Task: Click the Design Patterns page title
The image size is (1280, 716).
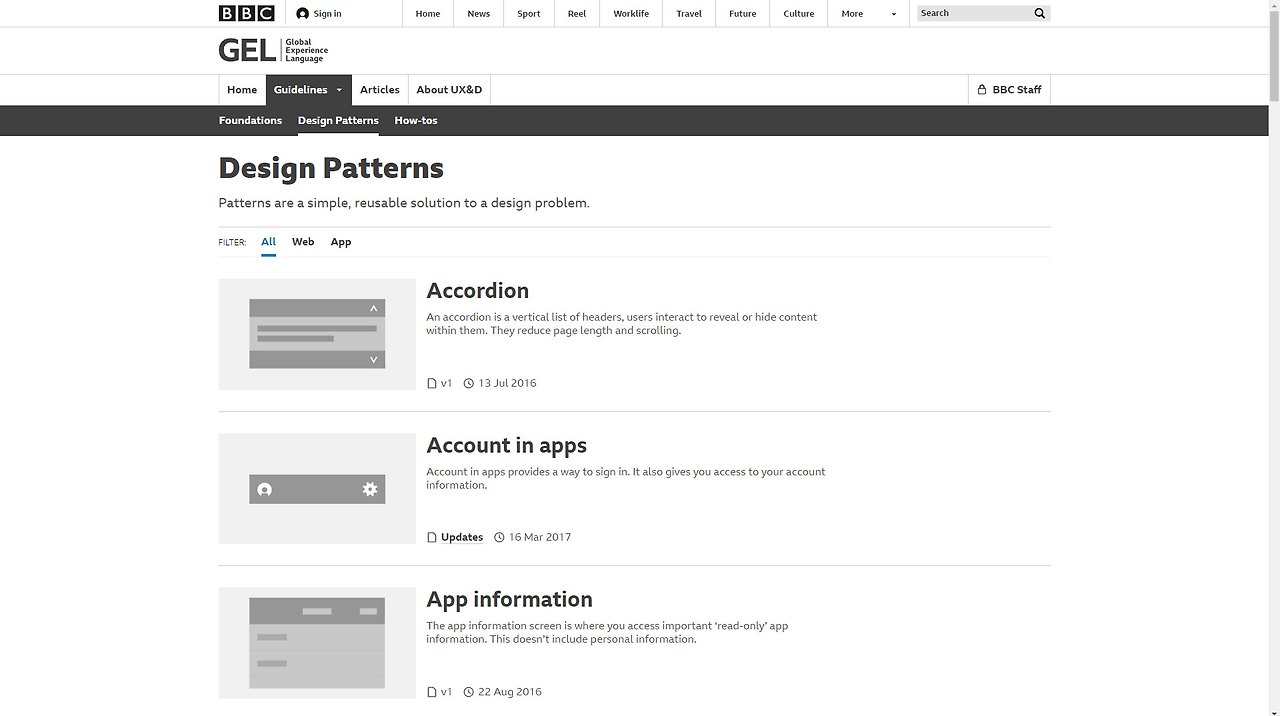Action: (x=331, y=168)
